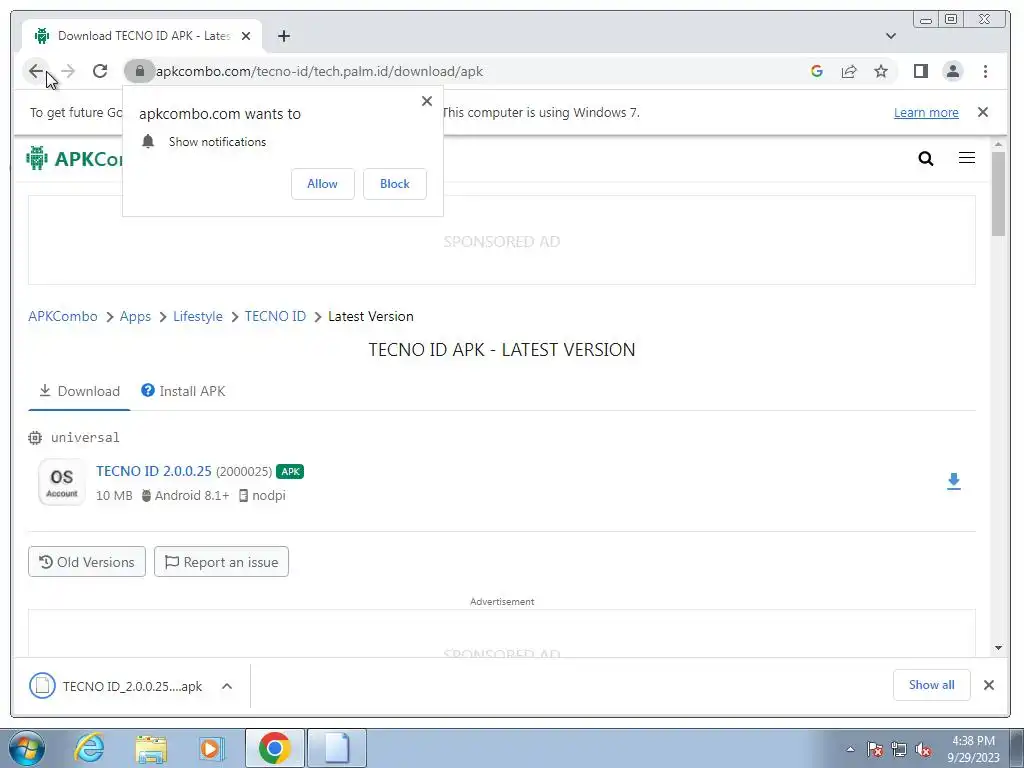
Task: Launch Internet Explorer from taskbar
Action: click(88, 748)
